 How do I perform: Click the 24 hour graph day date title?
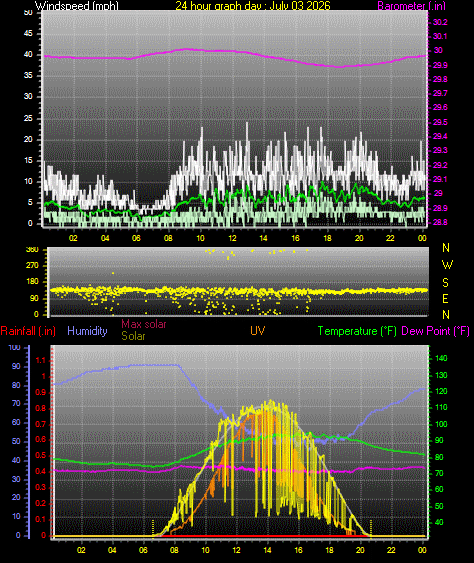[x=253, y=5]
